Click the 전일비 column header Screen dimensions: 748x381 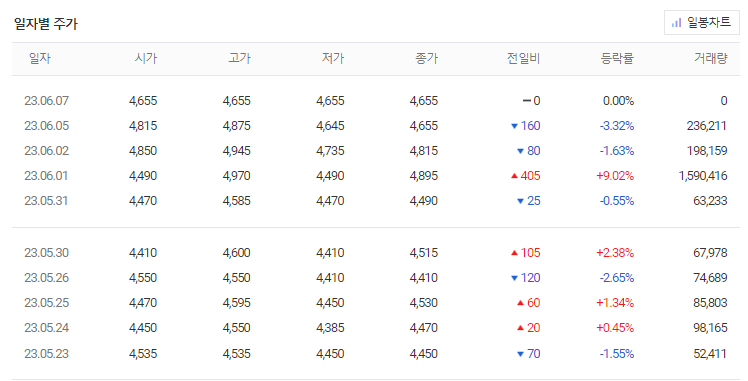523,59
